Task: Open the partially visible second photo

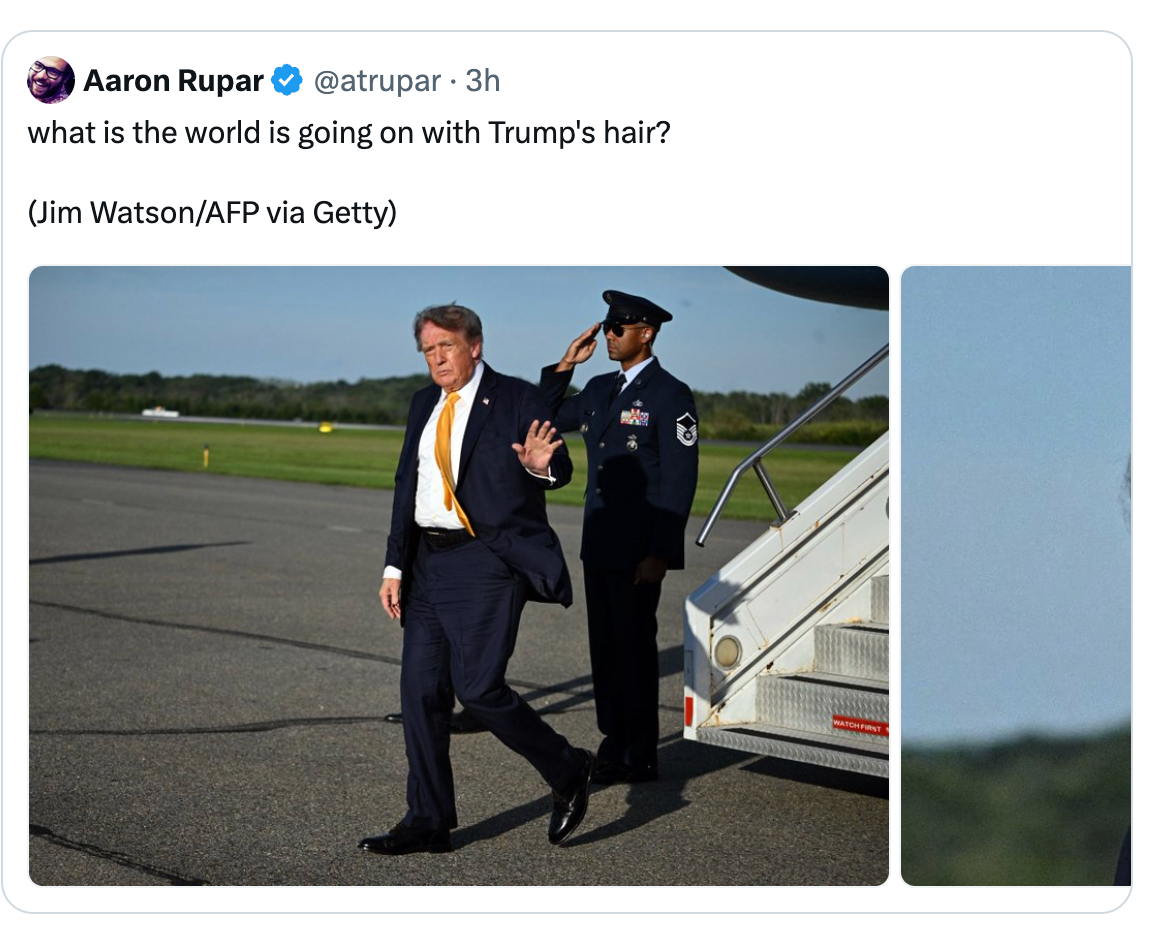Action: point(1015,575)
